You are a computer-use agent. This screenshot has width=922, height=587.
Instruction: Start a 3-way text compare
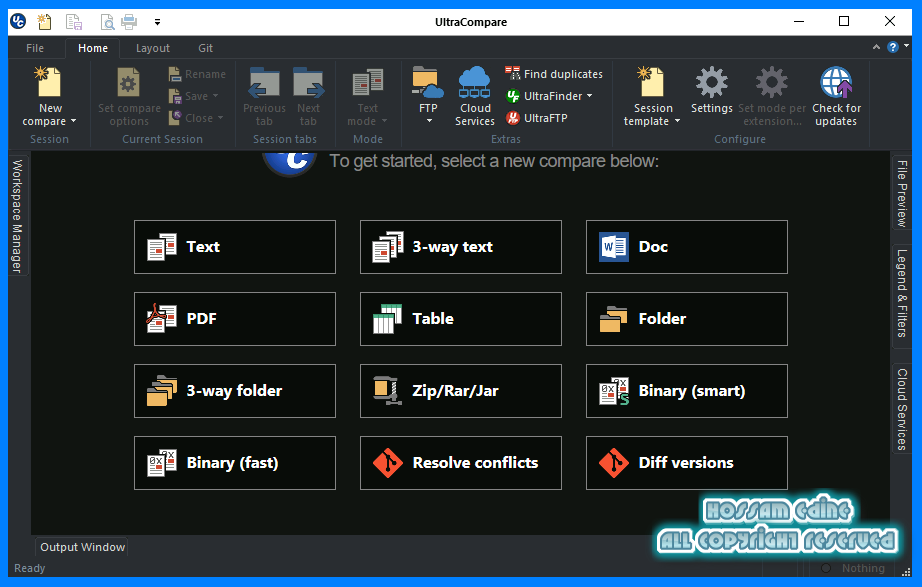click(x=460, y=247)
